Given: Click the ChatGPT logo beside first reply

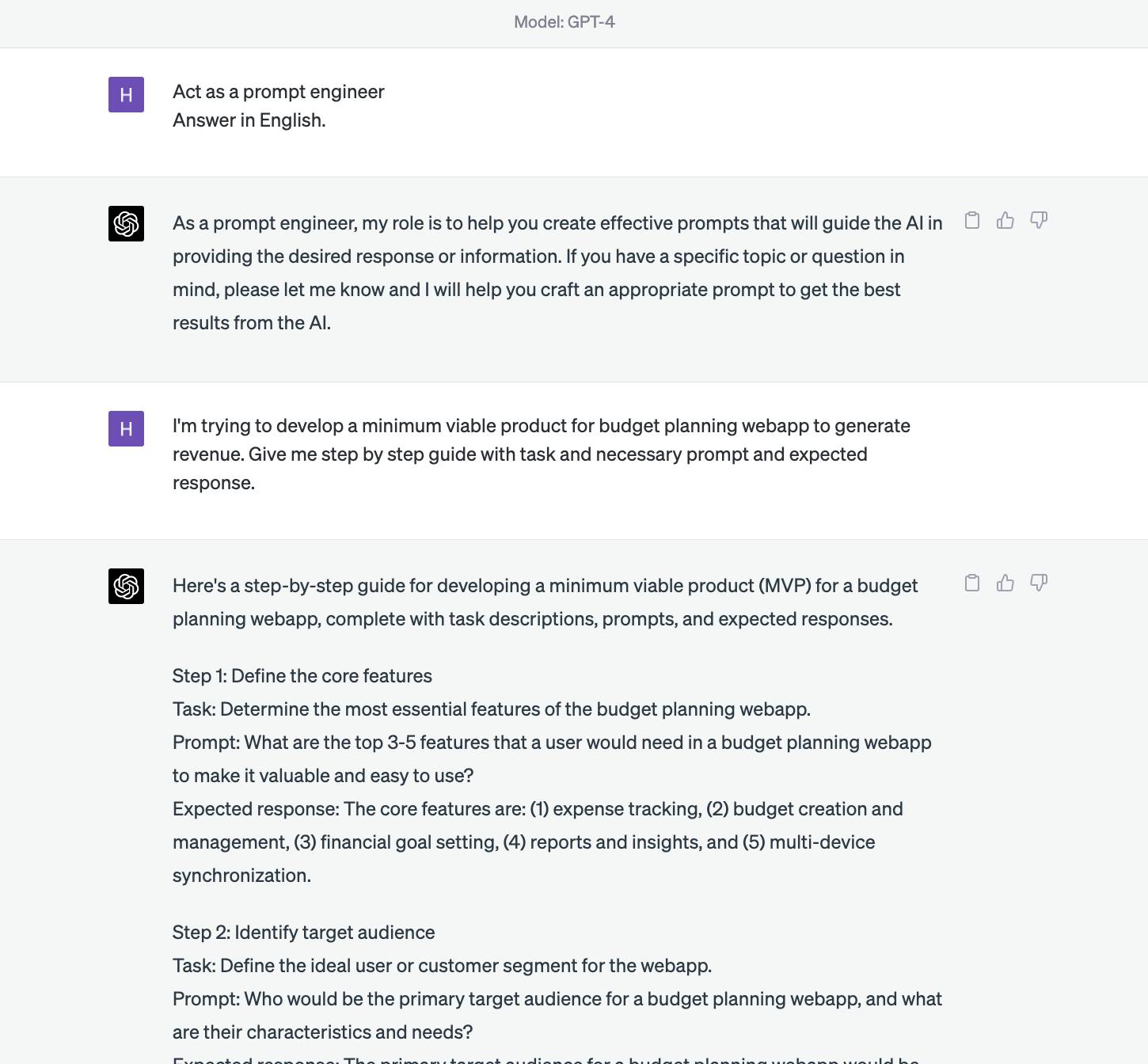Looking at the screenshot, I should click(x=126, y=224).
